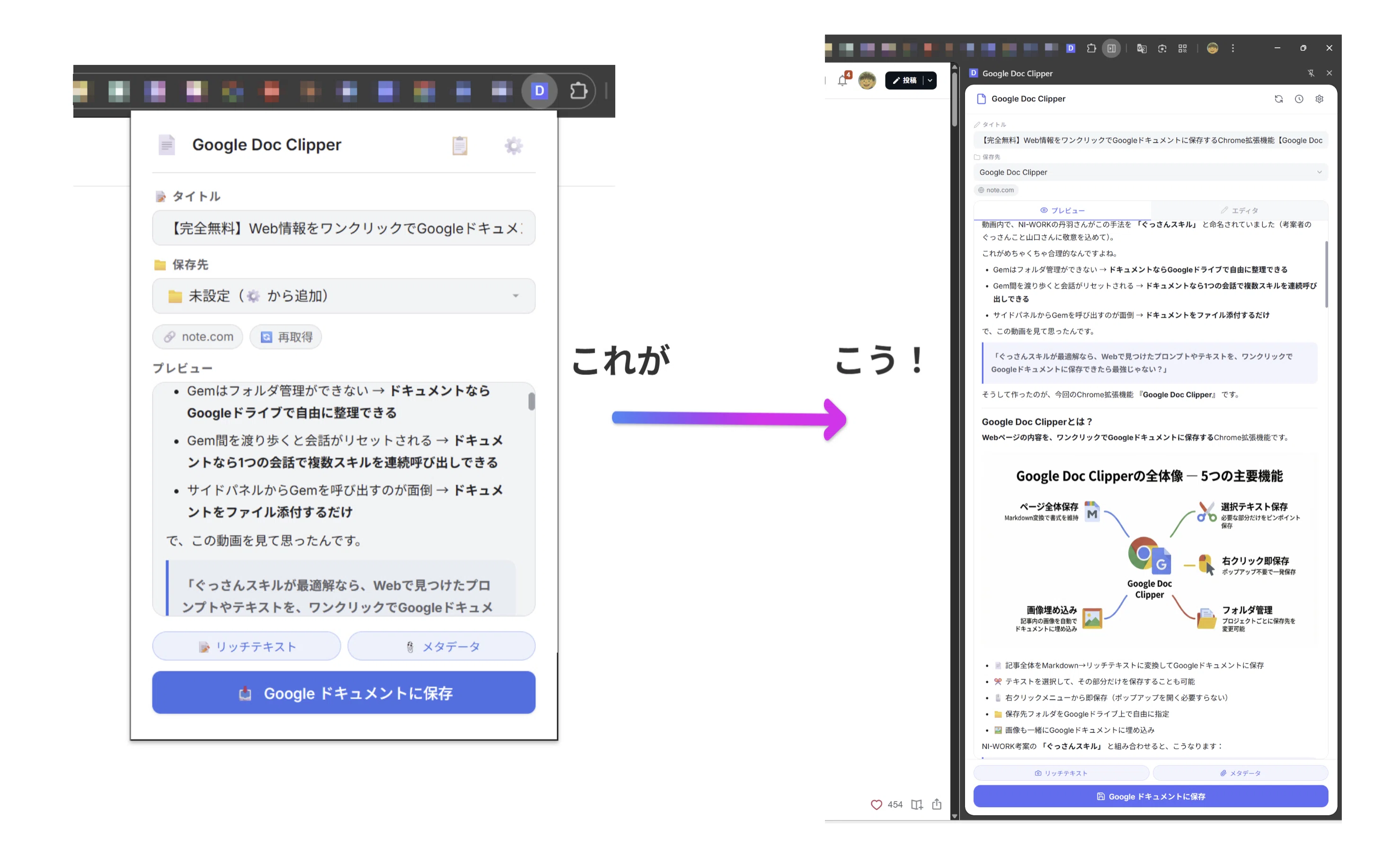Open the extensions puzzle icon in the right browser toolbar
This screenshot has width=1400, height=847.
pyautogui.click(x=1091, y=48)
